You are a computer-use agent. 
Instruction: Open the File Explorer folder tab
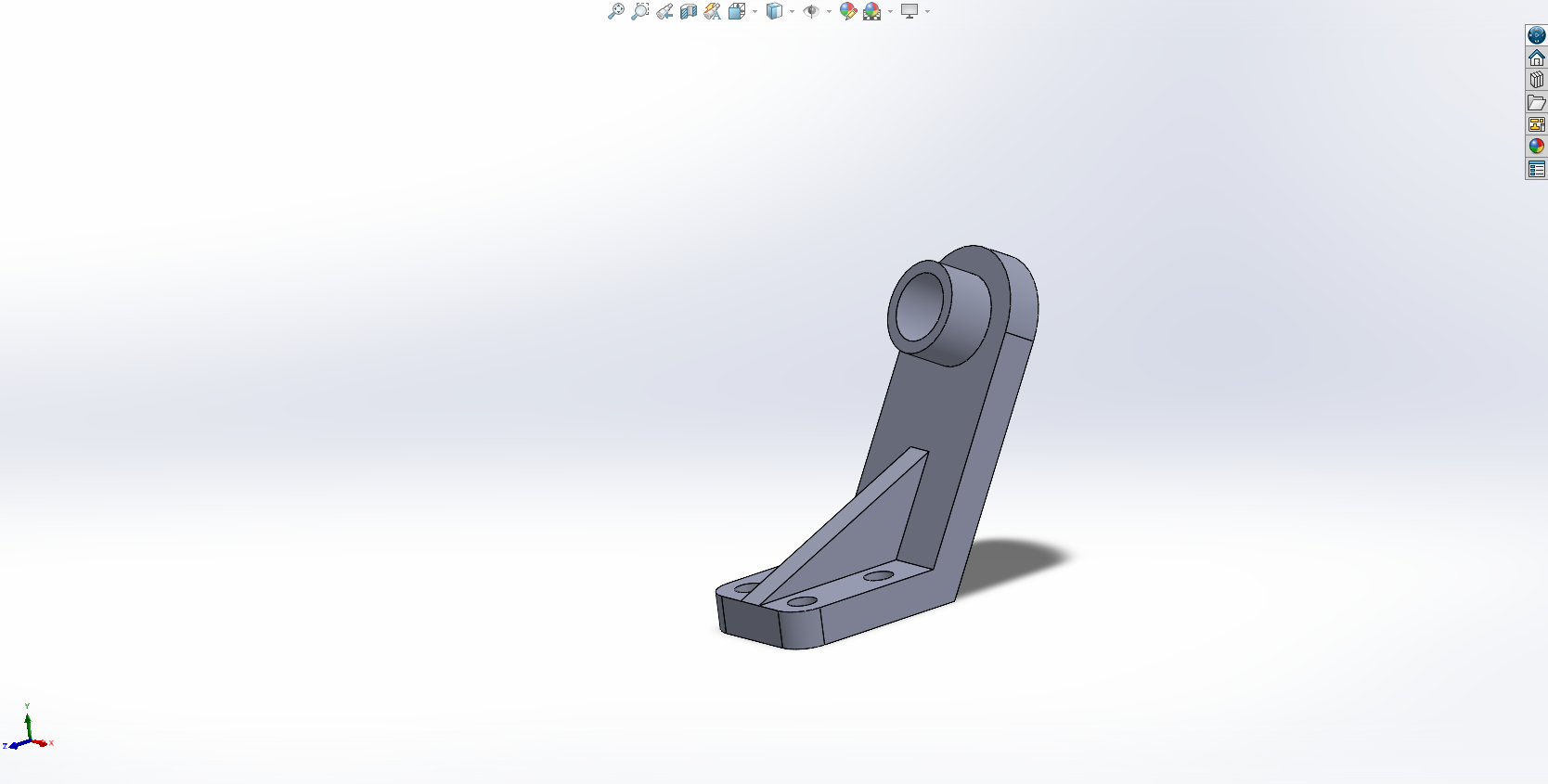[x=1537, y=102]
